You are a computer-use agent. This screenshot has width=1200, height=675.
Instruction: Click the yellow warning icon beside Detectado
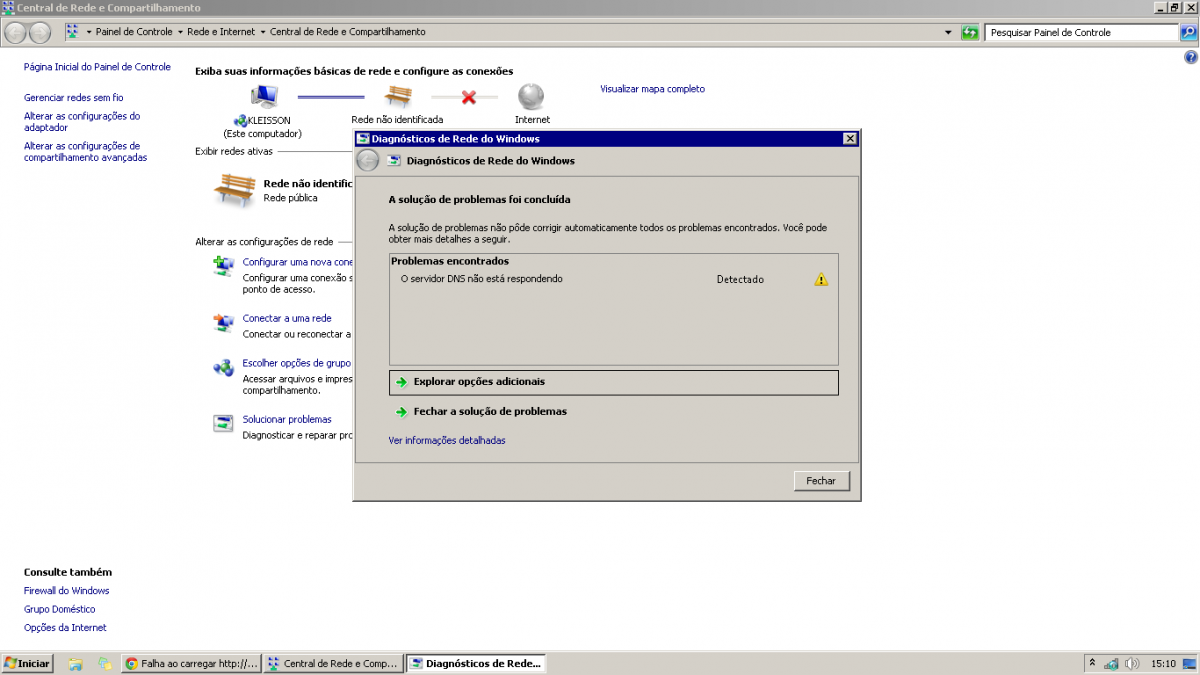[x=821, y=279]
